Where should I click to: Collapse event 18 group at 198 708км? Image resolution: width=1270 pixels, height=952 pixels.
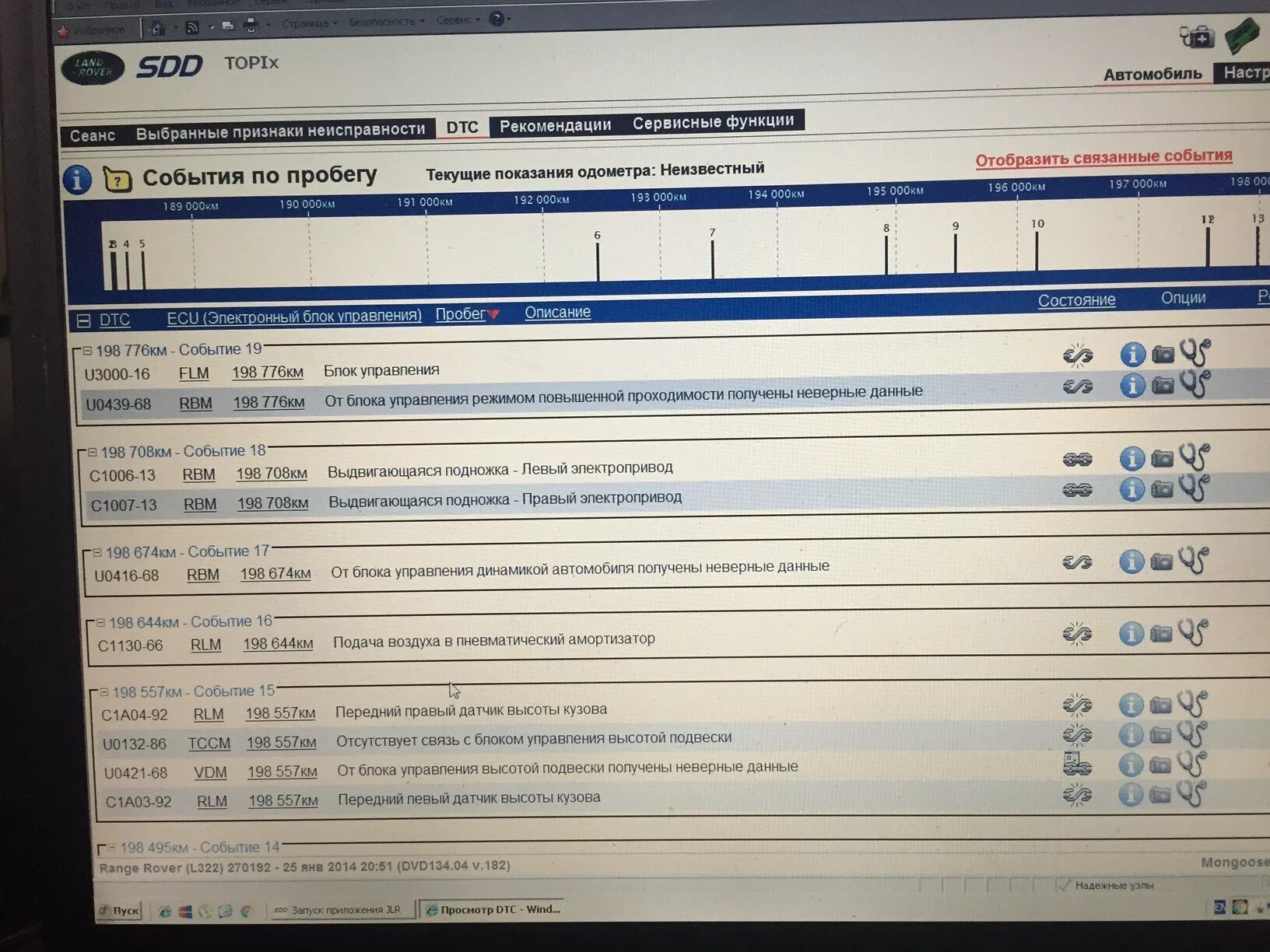[x=92, y=452]
